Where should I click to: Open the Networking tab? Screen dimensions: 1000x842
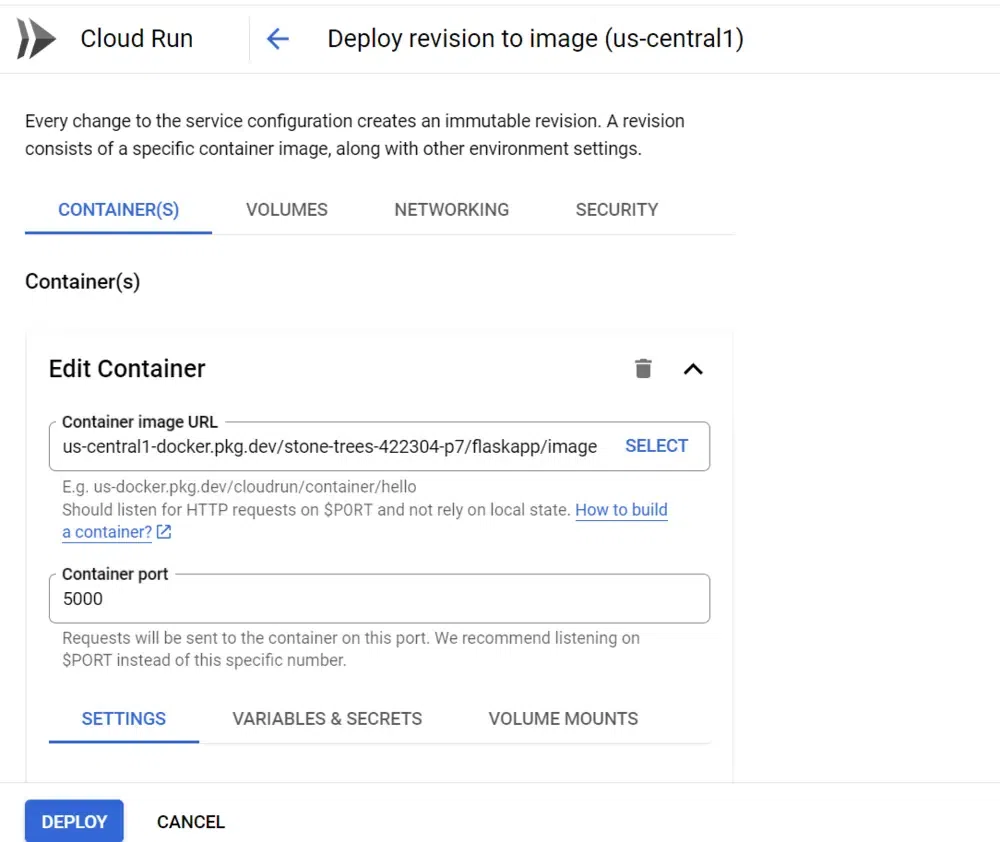click(451, 210)
